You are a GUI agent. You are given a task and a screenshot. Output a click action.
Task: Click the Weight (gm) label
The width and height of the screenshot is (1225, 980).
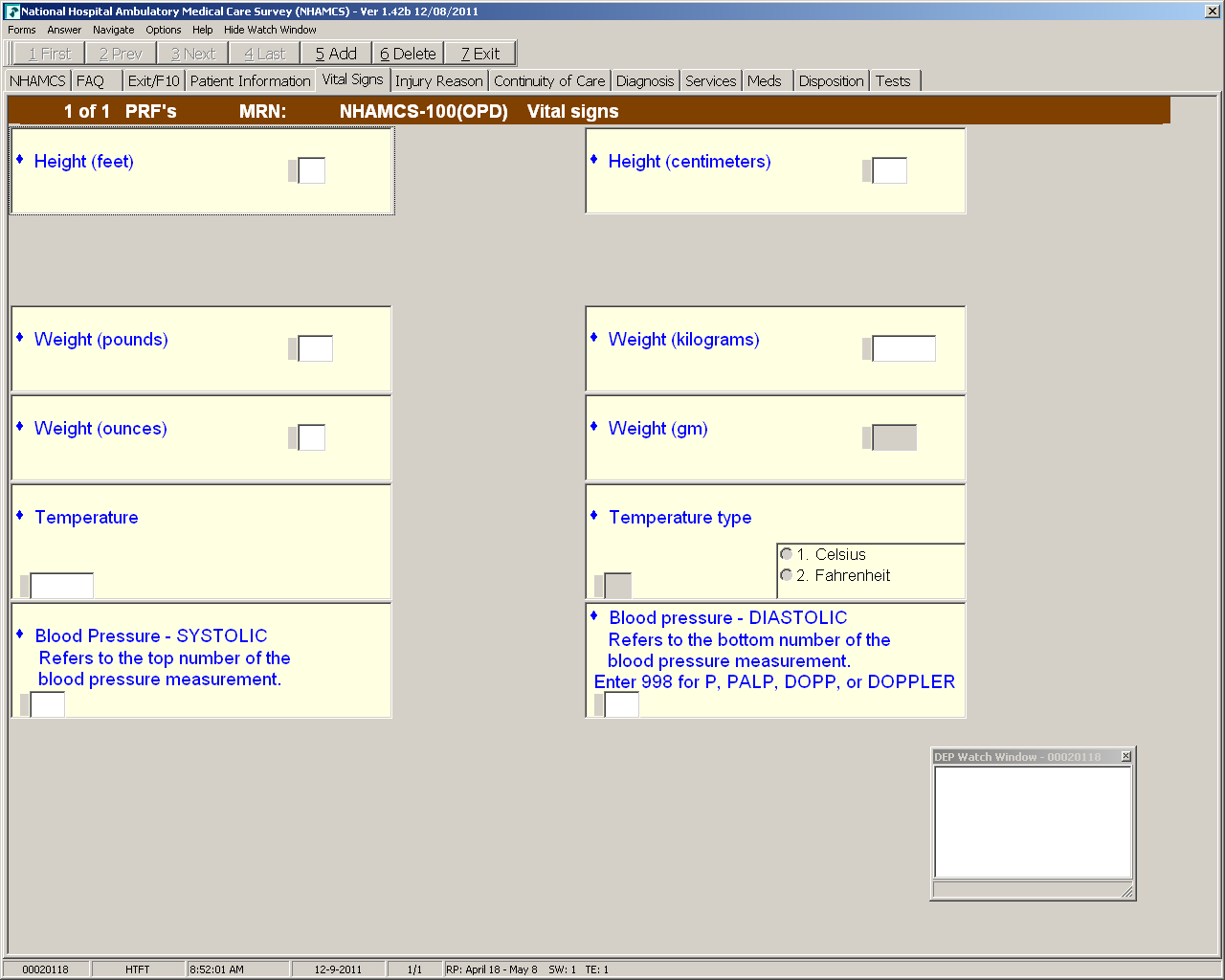click(658, 429)
